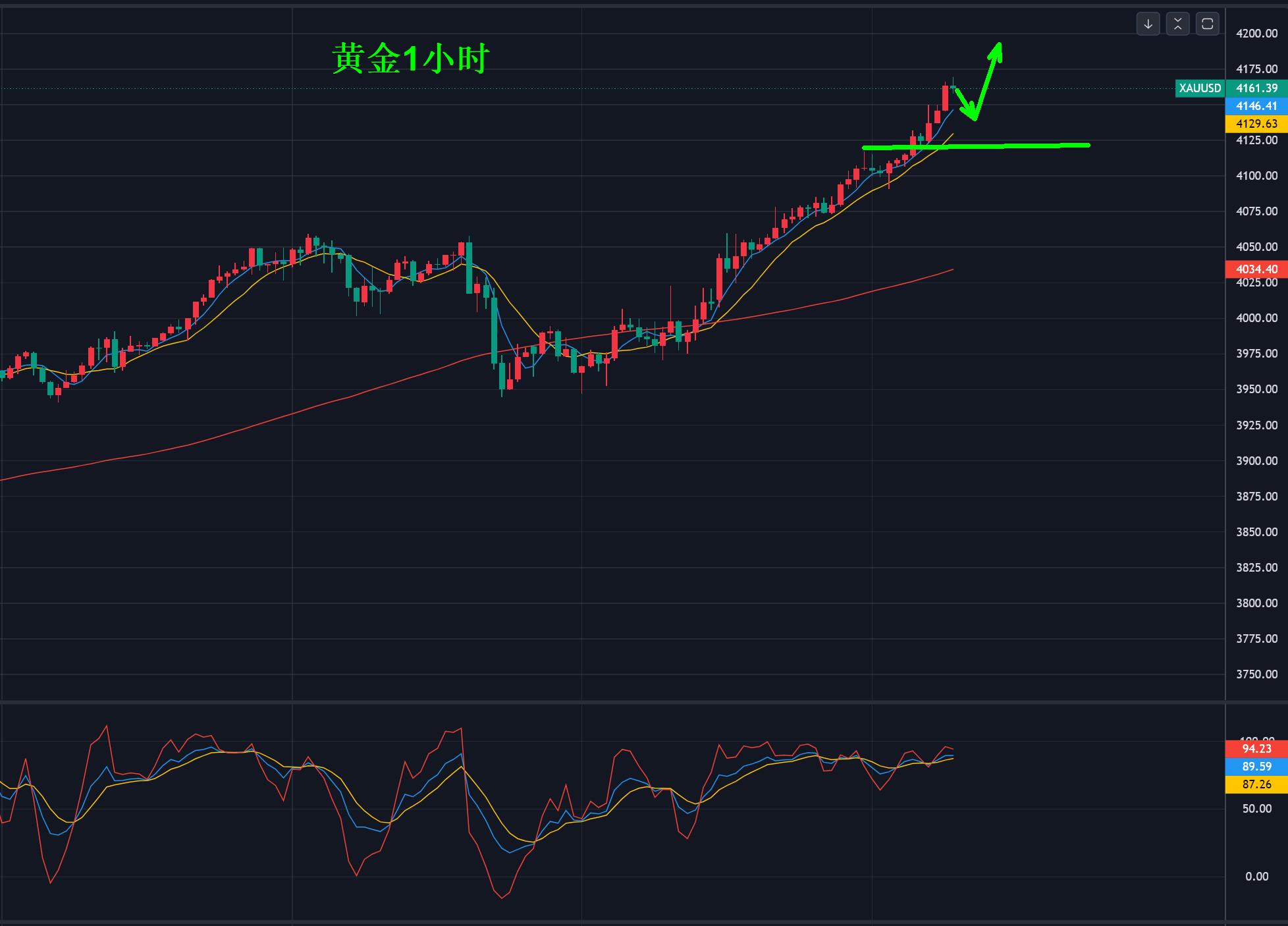Click the red 4034.40 price label
1288x926 pixels.
(1256, 269)
